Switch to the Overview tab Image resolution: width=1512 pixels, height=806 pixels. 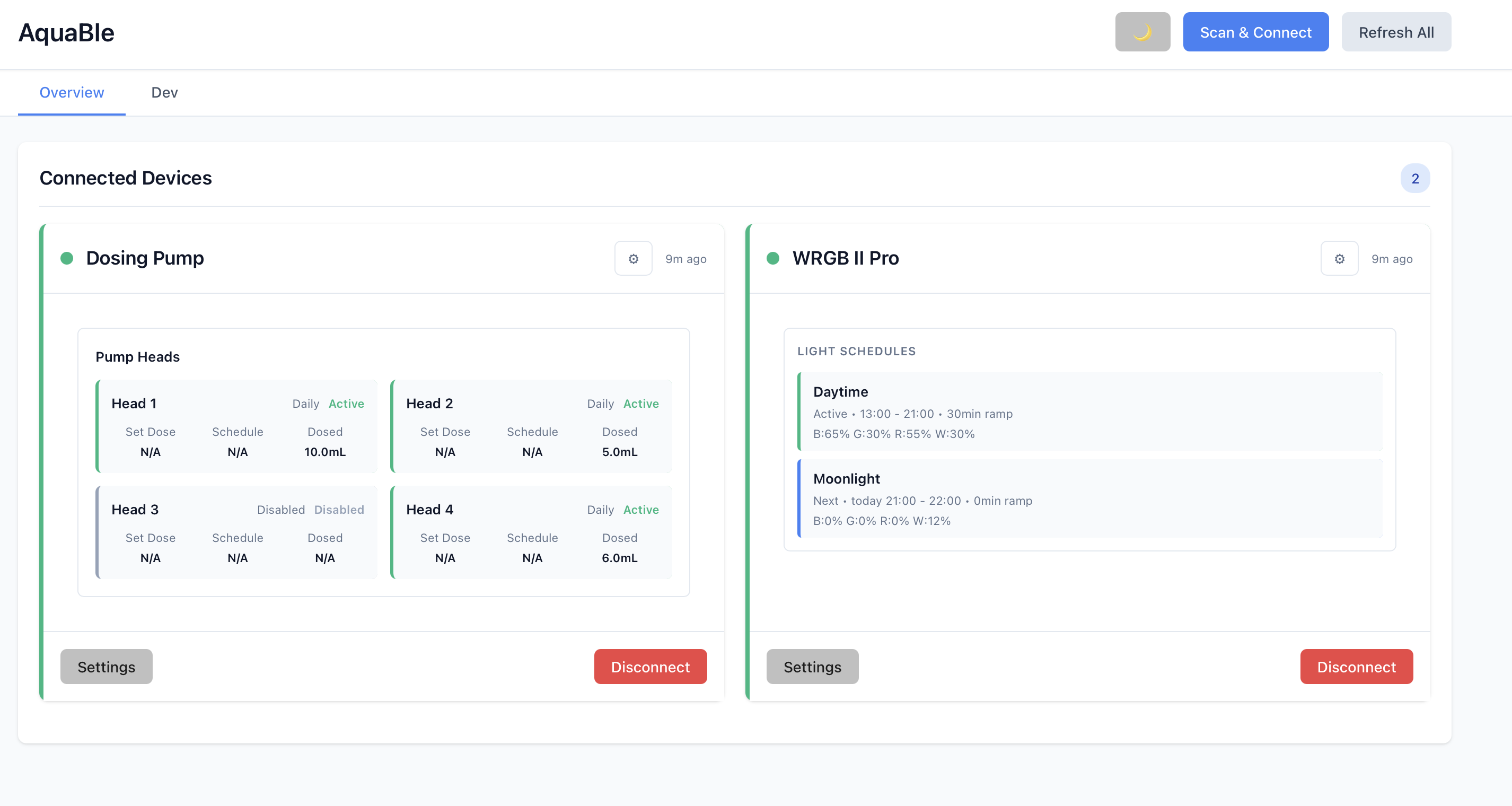tap(72, 93)
